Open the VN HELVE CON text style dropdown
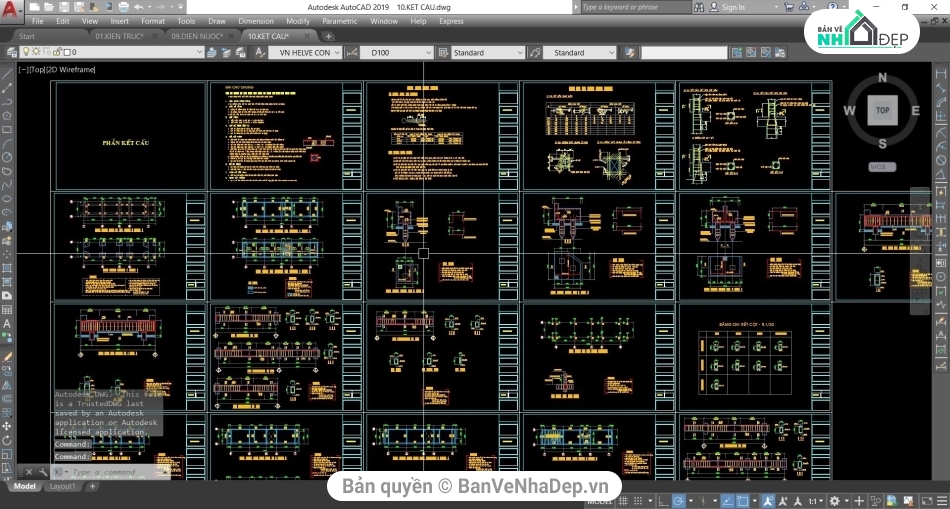 tap(338, 52)
